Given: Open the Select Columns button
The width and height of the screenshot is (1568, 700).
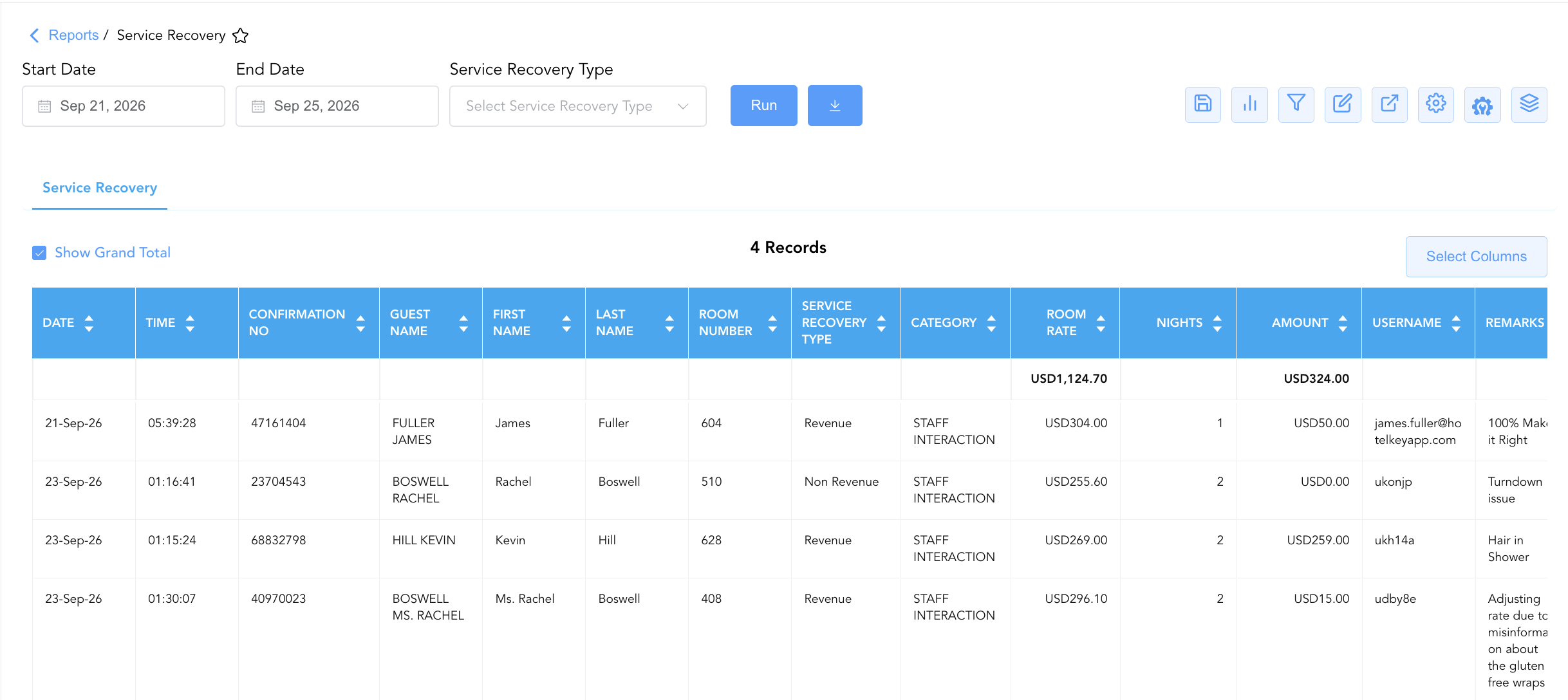Looking at the screenshot, I should (x=1477, y=257).
